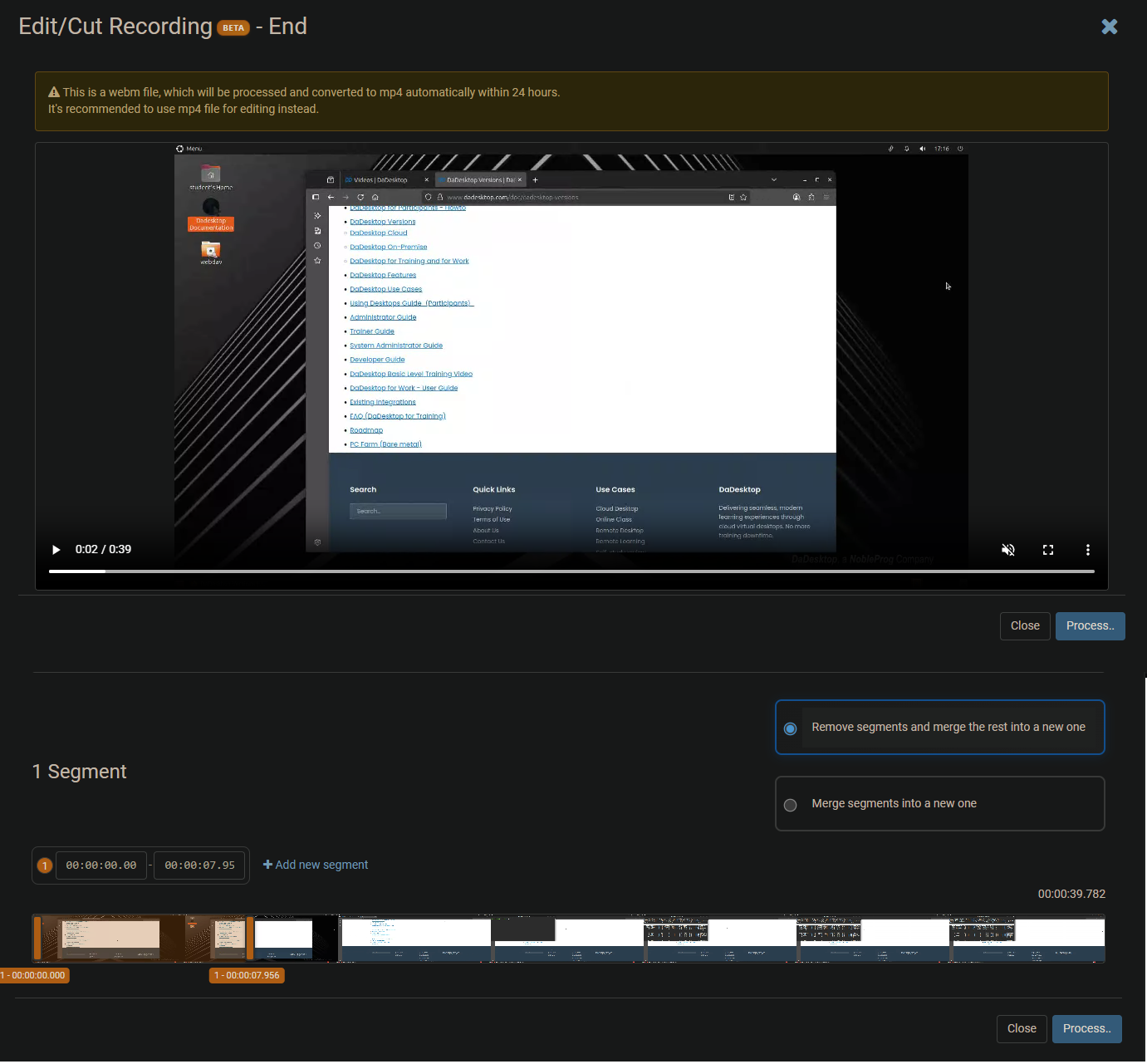Image resolution: width=1147 pixels, height=1064 pixels.
Task: Click the 1 - 00:00:00.000 timeline label
Action: [34, 975]
